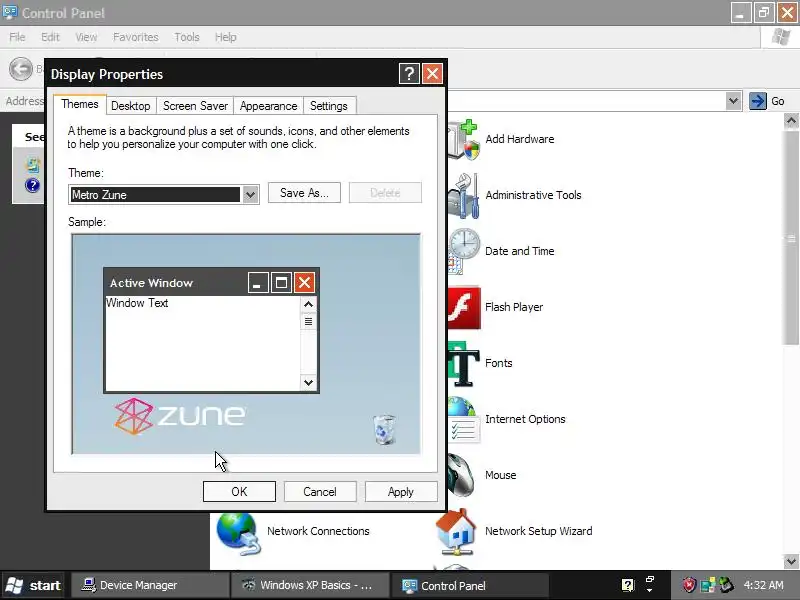Click the Start button
The width and height of the screenshot is (800, 600).
coord(33,585)
